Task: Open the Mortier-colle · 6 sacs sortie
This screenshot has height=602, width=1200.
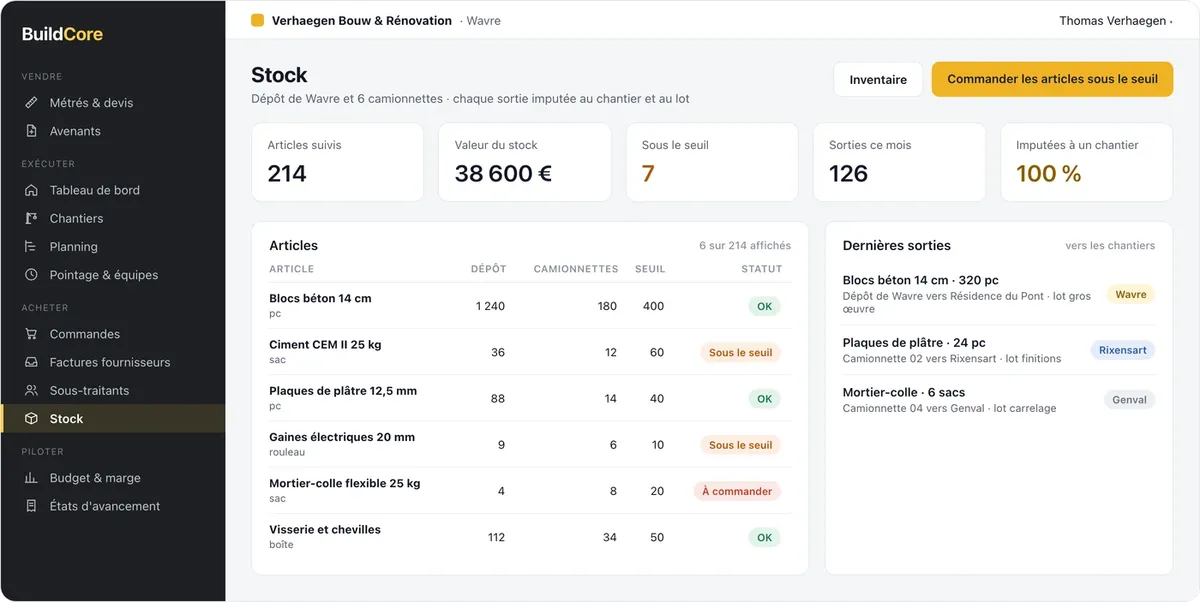Action: (x=999, y=400)
